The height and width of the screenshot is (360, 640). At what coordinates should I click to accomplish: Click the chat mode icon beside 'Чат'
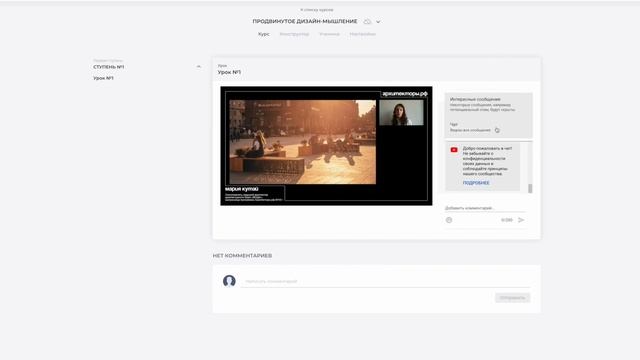point(497,130)
